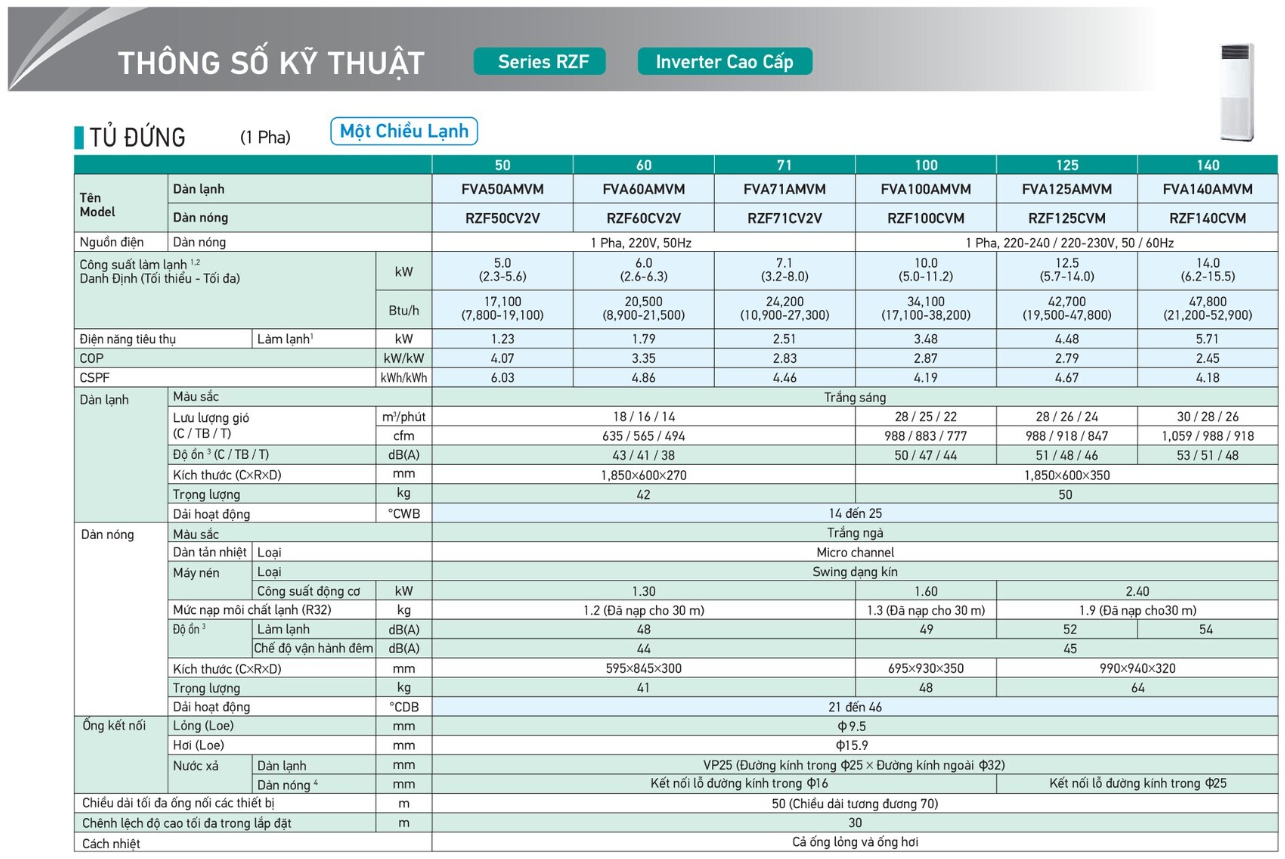Click the cfm value '635 / 565 / 494'
Viewport: 1285px width, 859px height.
(643, 436)
